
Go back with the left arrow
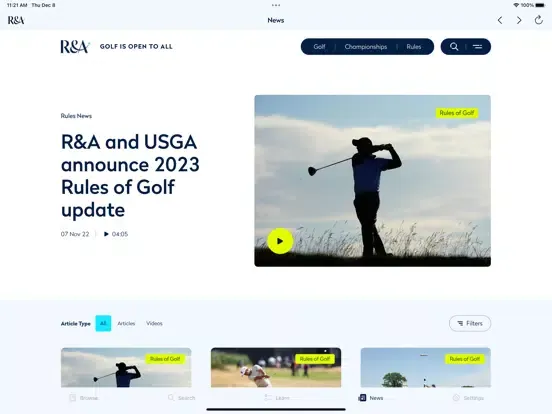pos(500,20)
